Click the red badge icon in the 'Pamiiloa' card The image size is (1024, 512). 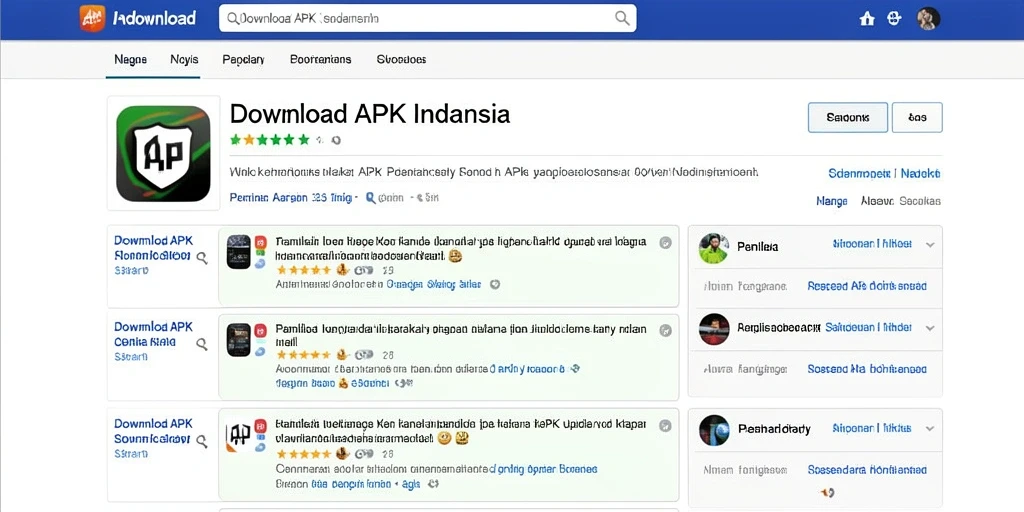point(260,330)
